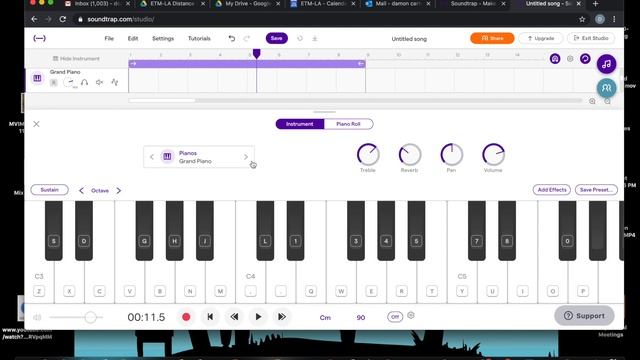The width and height of the screenshot is (640, 360).
Task: Close the instrument panel
Action: tap(36, 124)
